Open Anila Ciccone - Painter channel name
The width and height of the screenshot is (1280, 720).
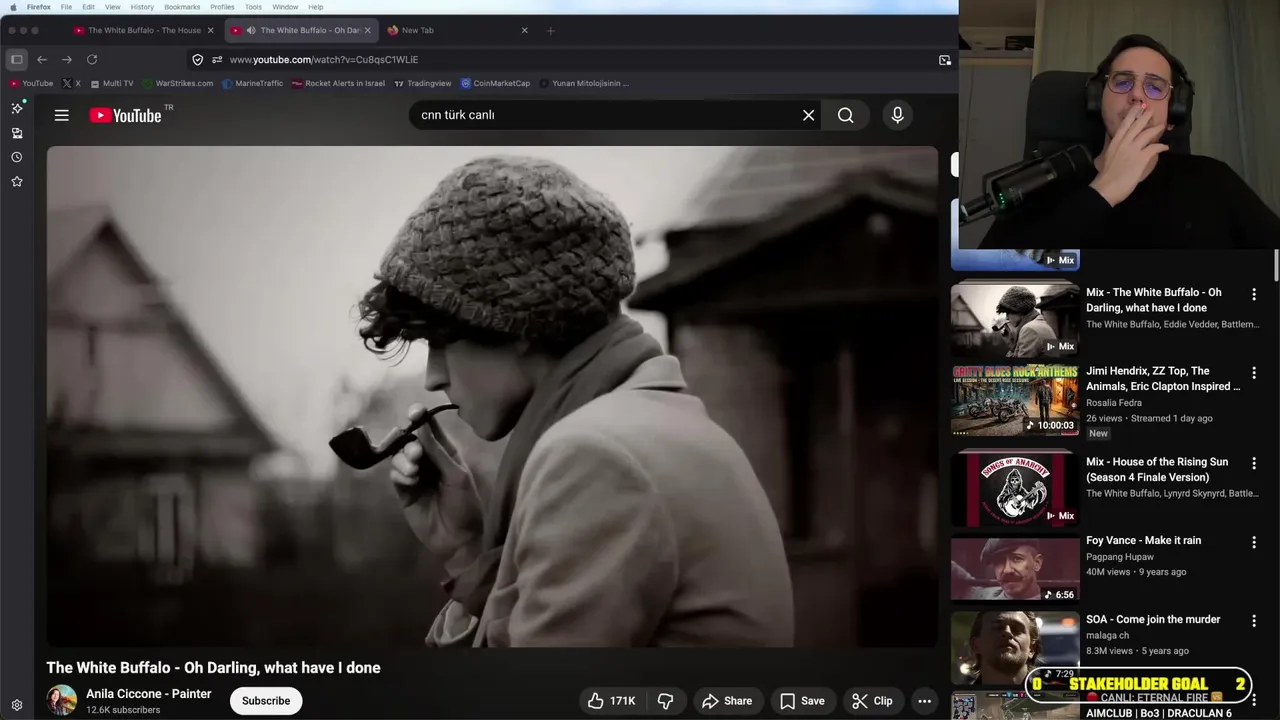click(x=149, y=694)
